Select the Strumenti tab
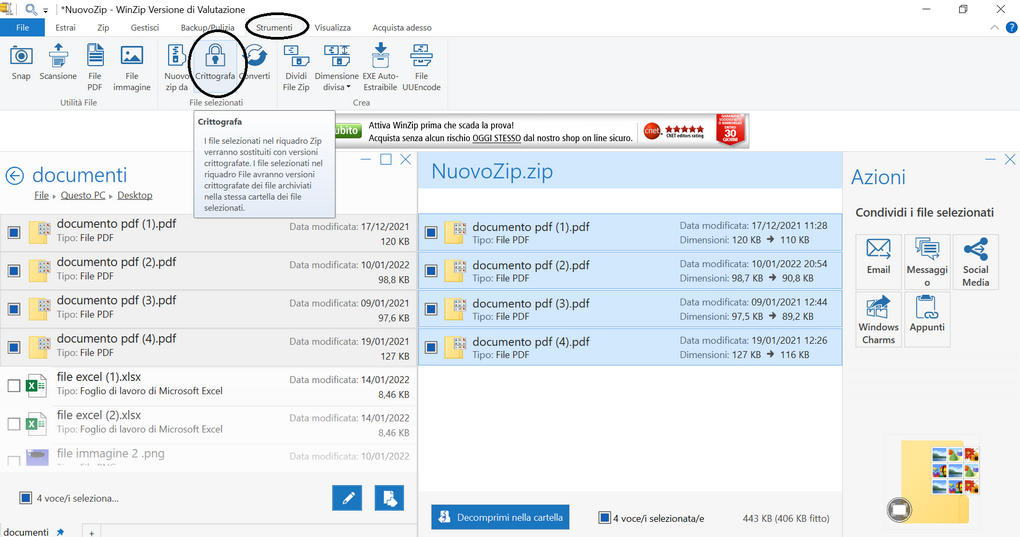 pyautogui.click(x=274, y=27)
